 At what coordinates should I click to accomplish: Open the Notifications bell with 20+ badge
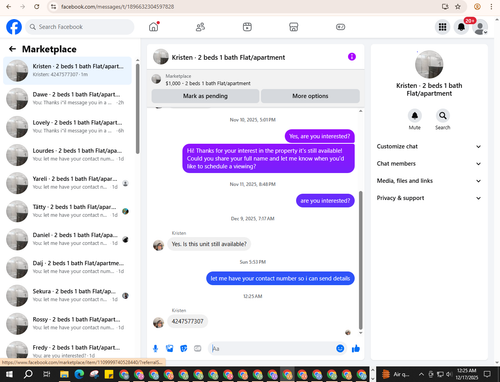[x=461, y=27]
